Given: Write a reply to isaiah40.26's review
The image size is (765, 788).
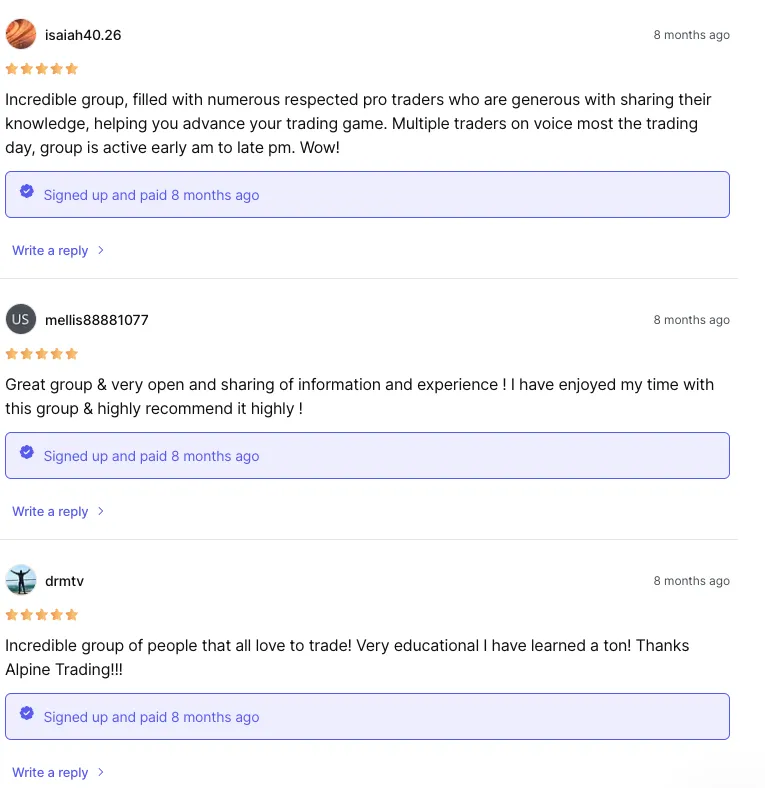Looking at the screenshot, I should pyautogui.click(x=50, y=251).
